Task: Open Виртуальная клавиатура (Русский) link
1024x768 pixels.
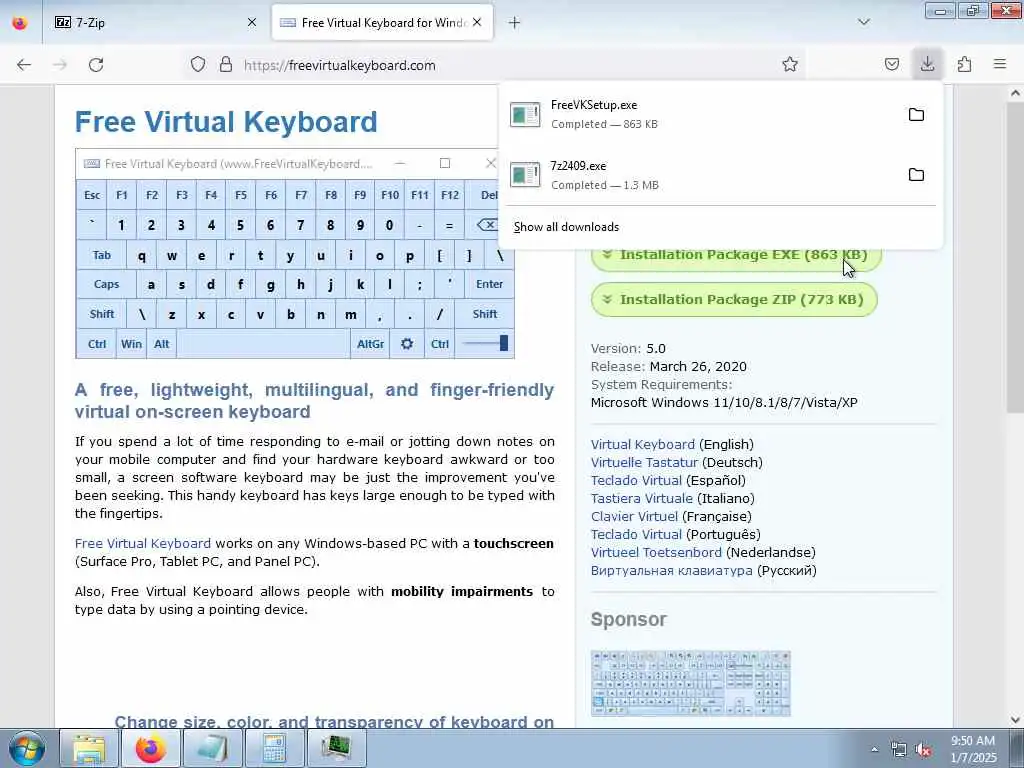Action: pyautogui.click(x=671, y=570)
